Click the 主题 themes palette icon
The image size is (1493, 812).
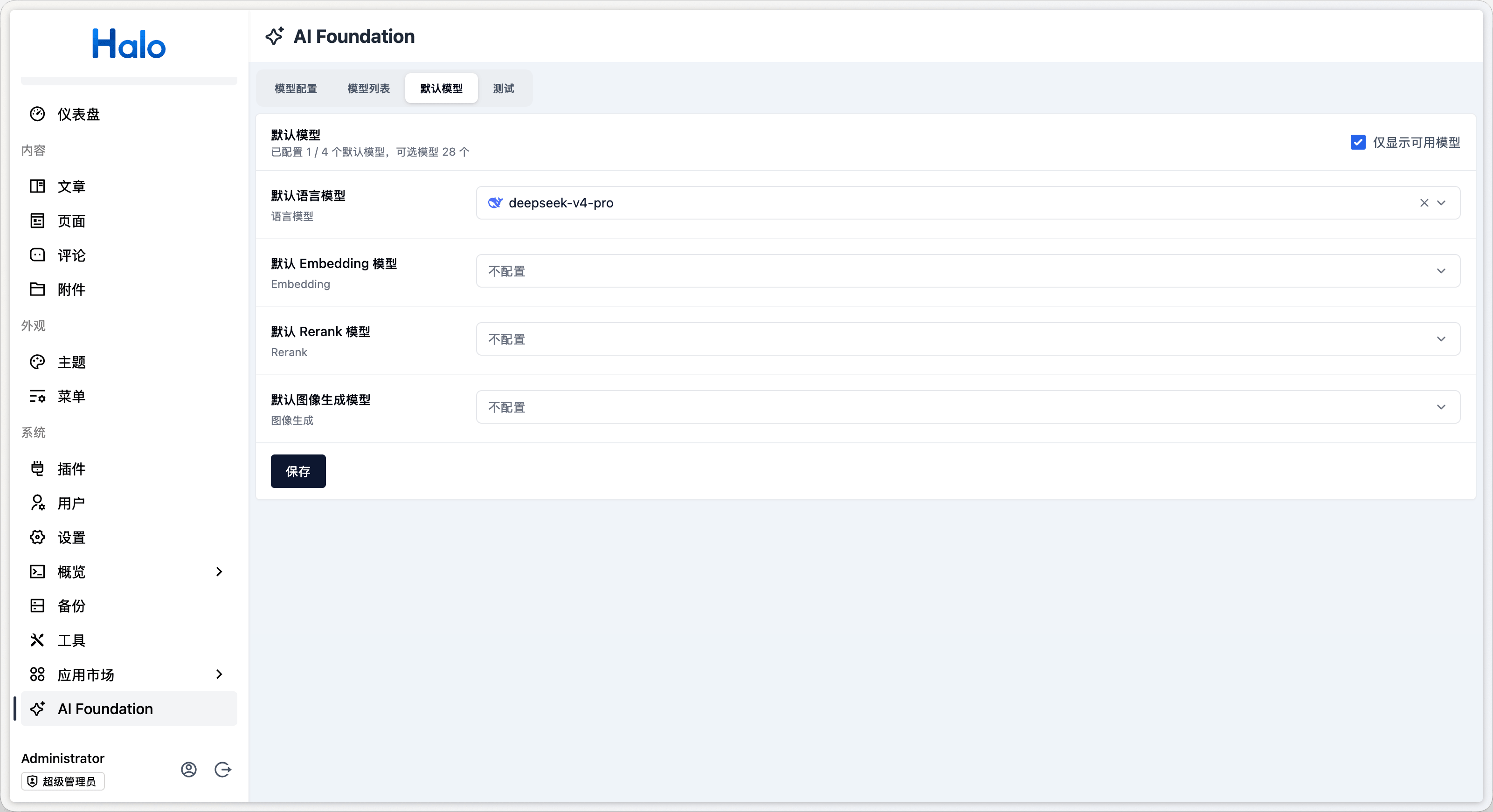37,362
